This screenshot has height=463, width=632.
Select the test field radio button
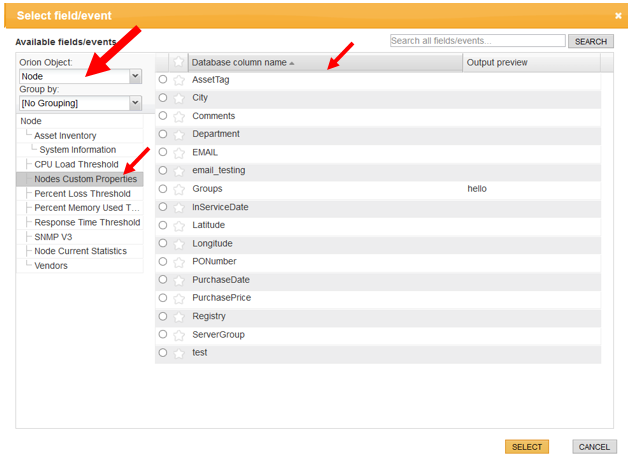coord(163,353)
